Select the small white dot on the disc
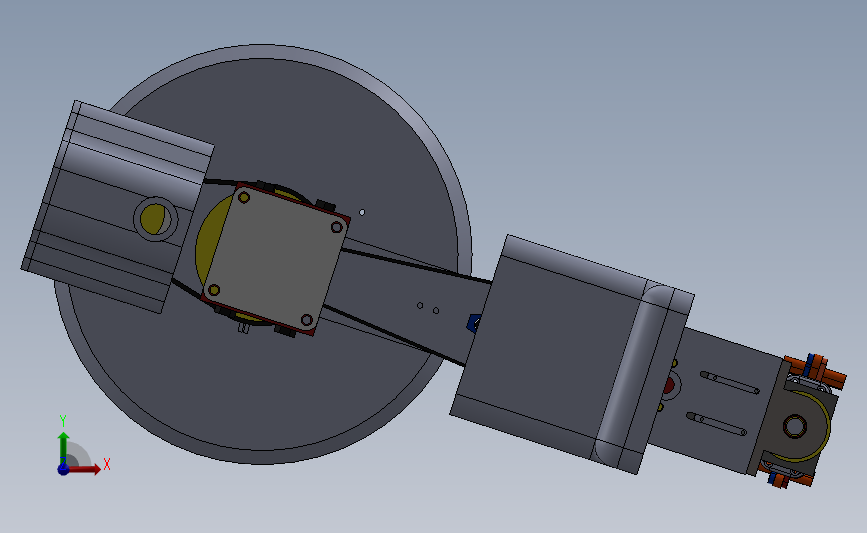This screenshot has height=533, width=867. (x=362, y=212)
